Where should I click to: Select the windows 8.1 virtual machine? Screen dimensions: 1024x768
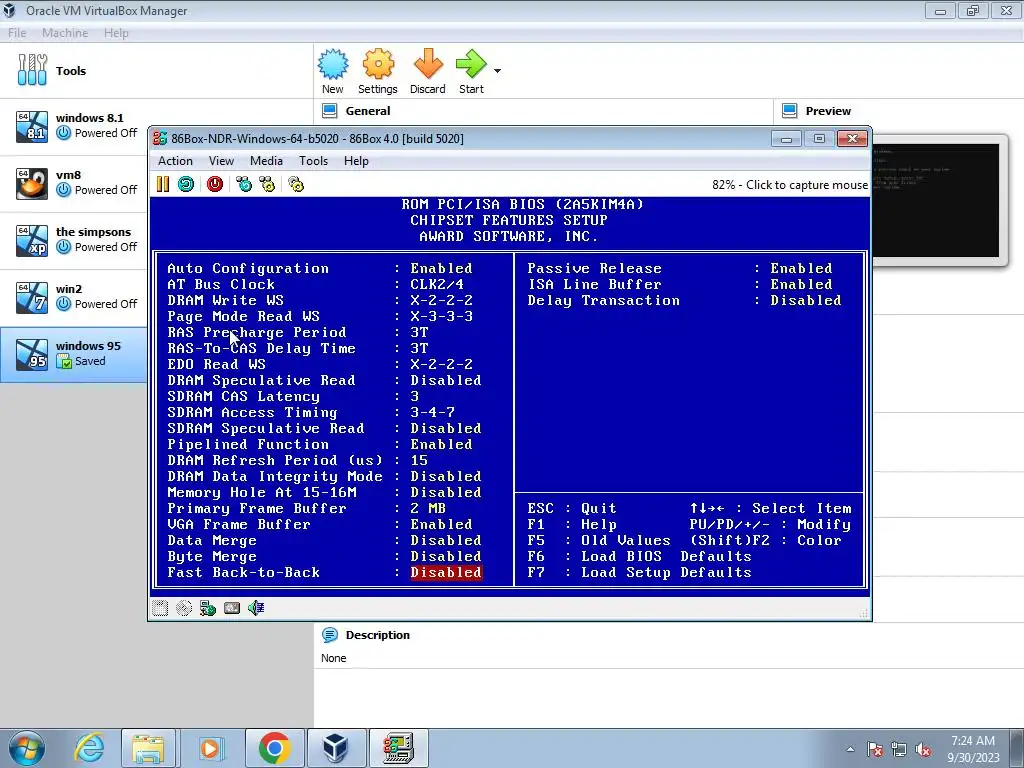click(x=73, y=127)
